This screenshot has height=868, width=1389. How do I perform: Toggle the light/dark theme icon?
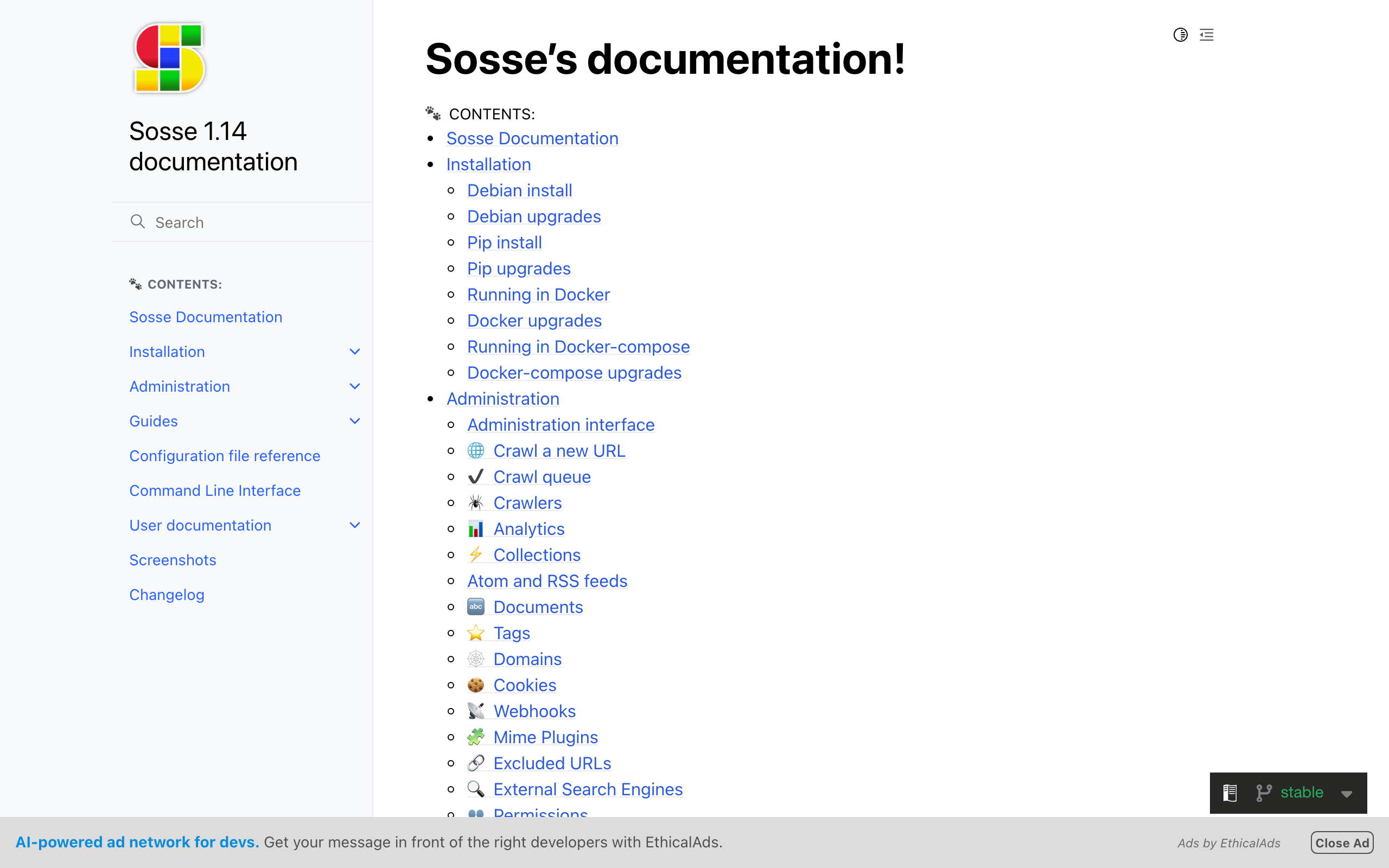point(1180,35)
